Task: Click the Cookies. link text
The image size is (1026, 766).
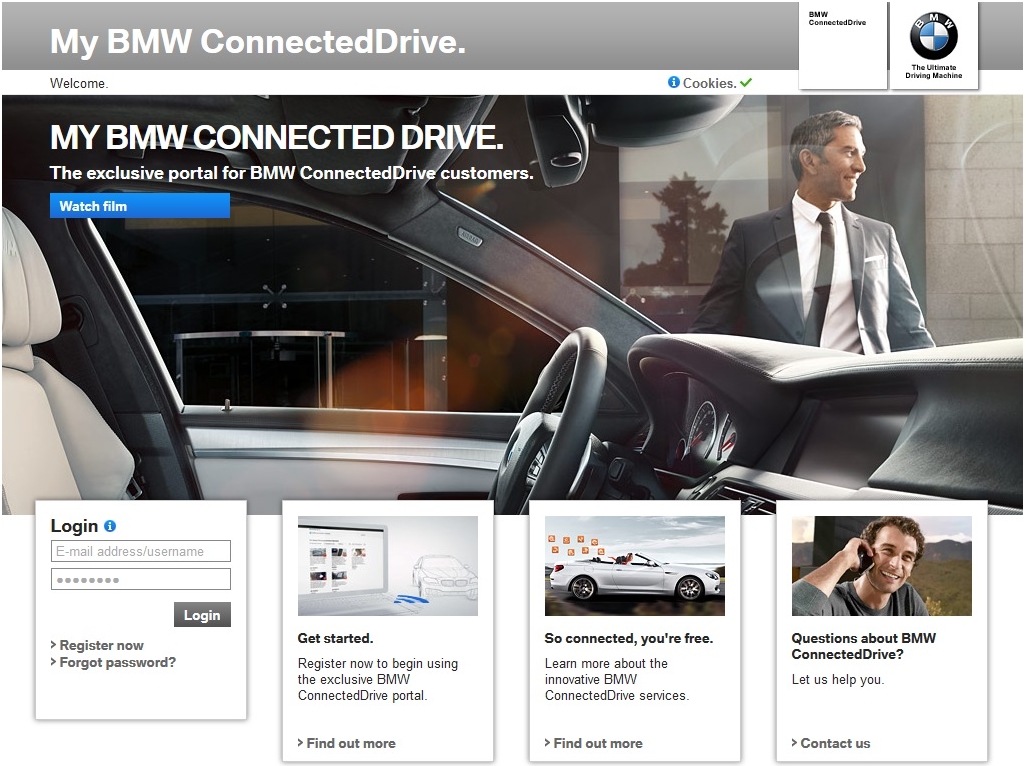Action: [709, 83]
